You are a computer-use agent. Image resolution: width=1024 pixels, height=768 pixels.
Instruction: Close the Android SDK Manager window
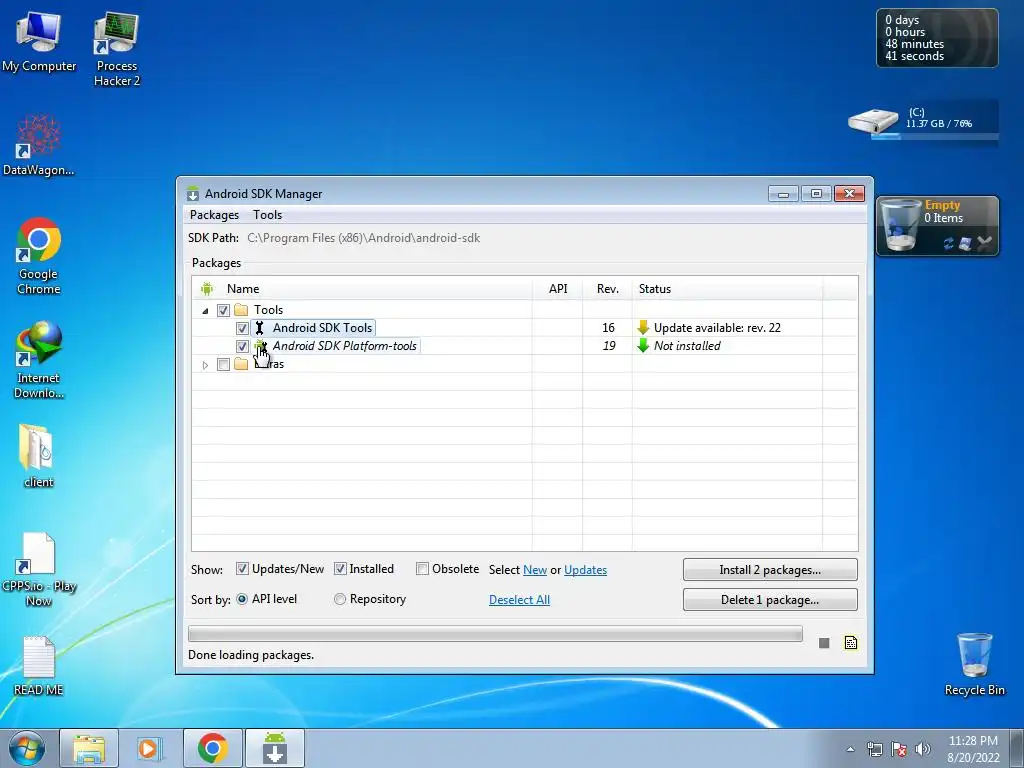[849, 193]
